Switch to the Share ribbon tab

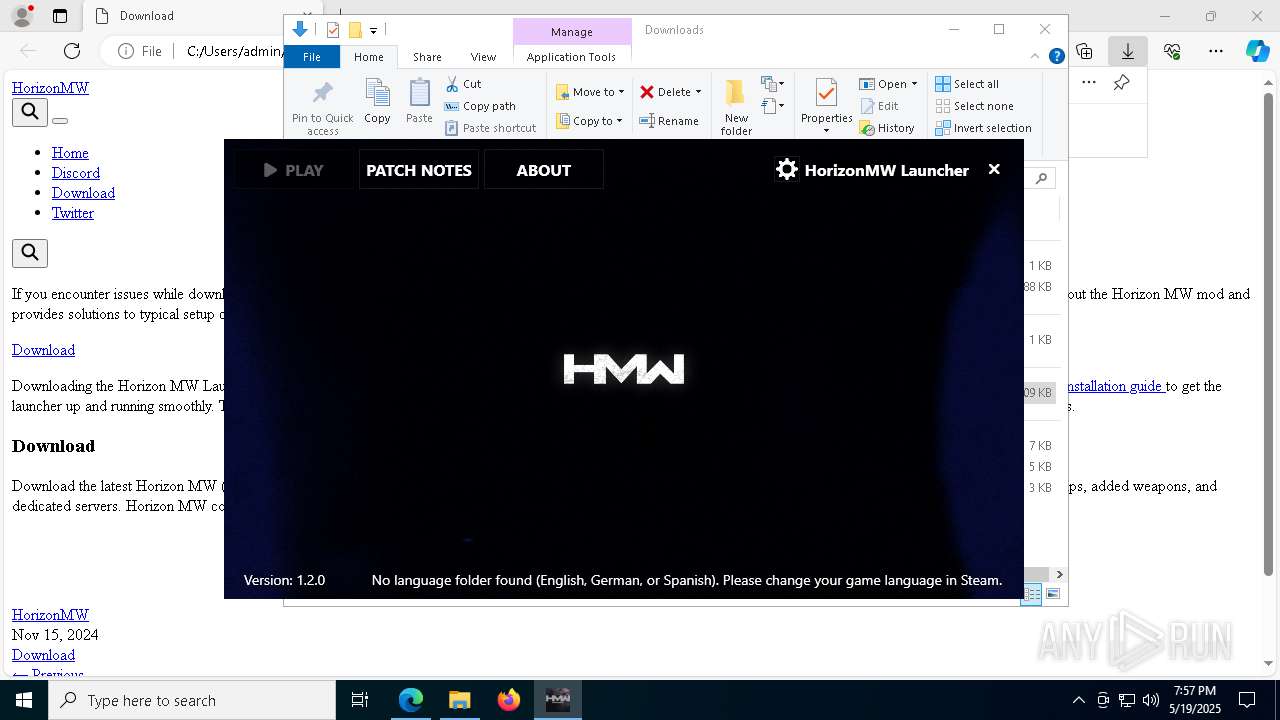pos(427,57)
